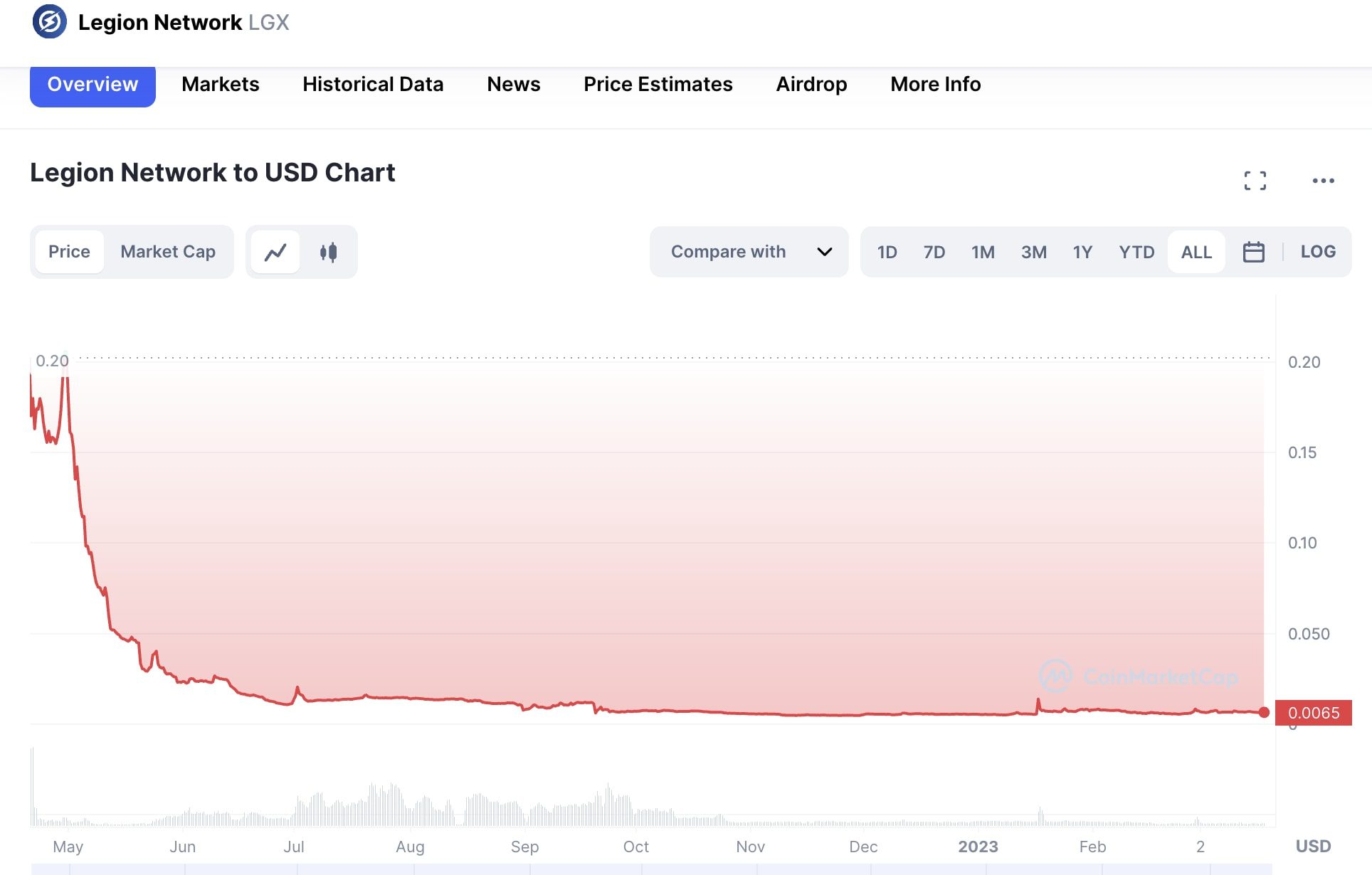Open the Historical Data tab
The width and height of the screenshot is (1372, 875).
(373, 84)
